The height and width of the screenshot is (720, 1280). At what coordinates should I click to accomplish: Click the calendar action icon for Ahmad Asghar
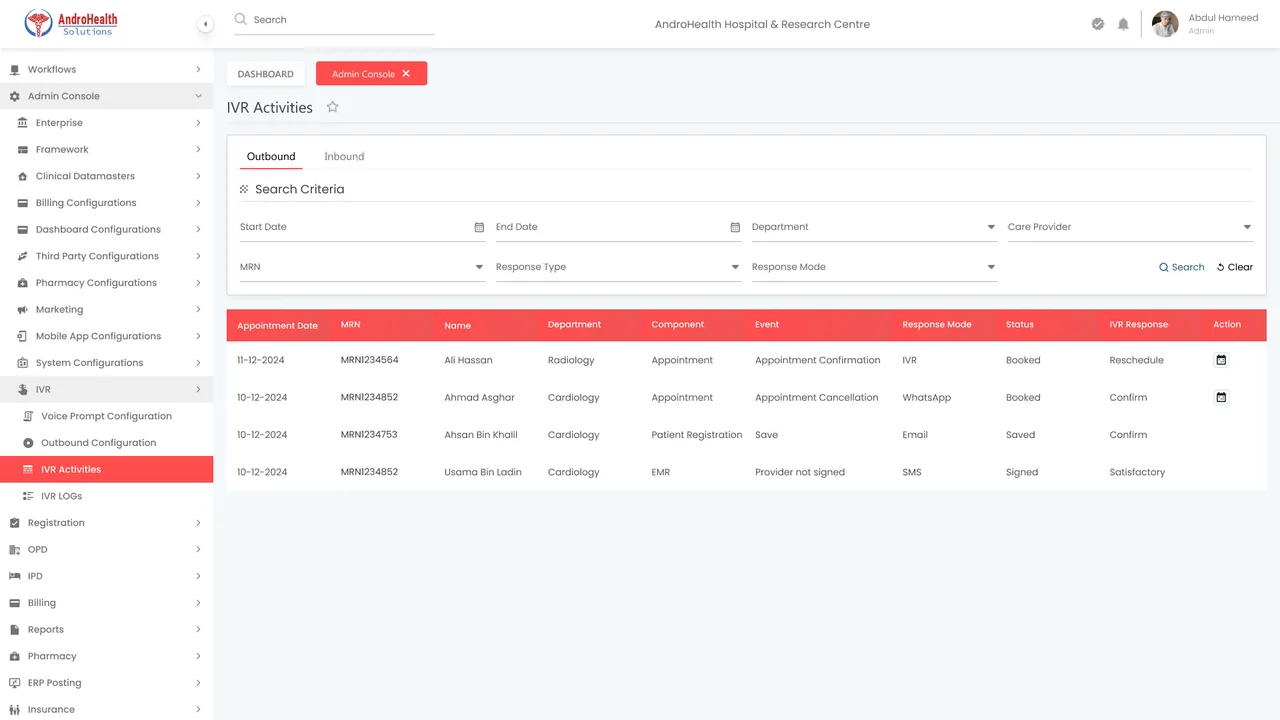tap(1221, 397)
